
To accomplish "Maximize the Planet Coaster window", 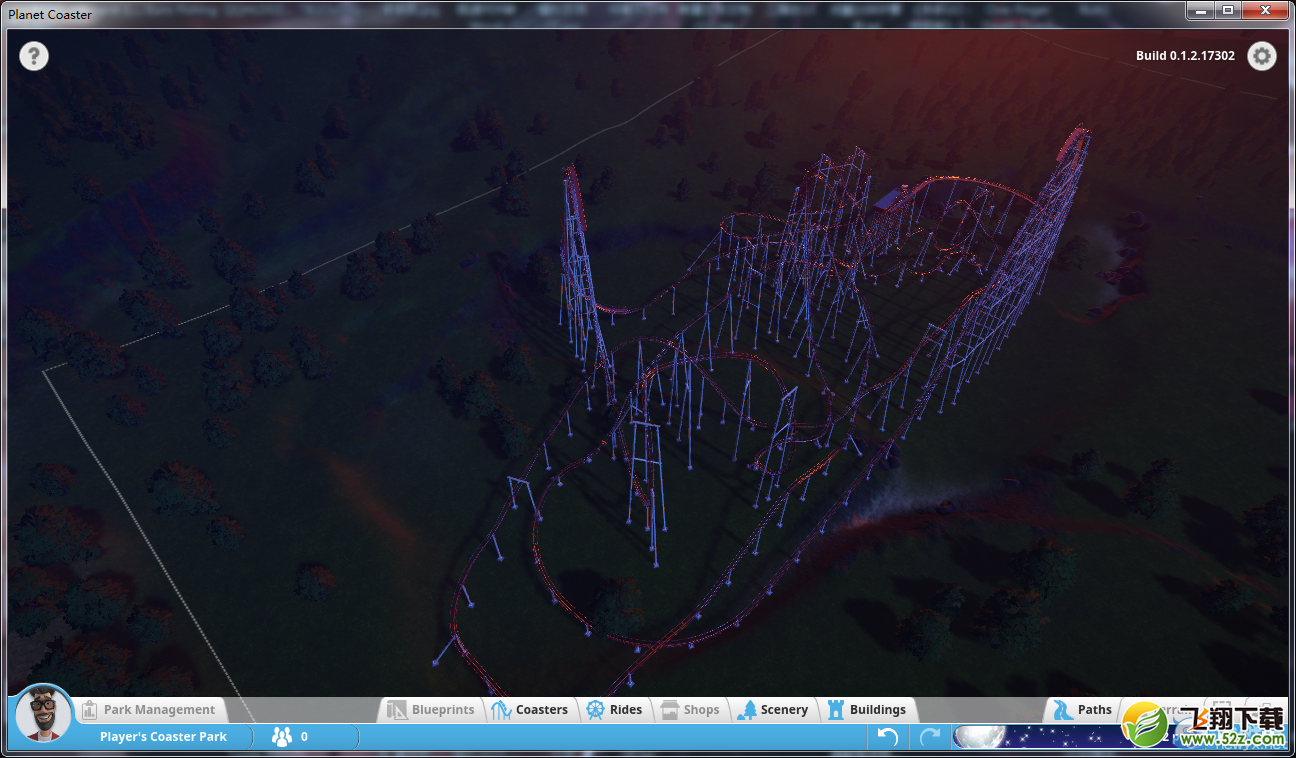I will [x=1228, y=10].
